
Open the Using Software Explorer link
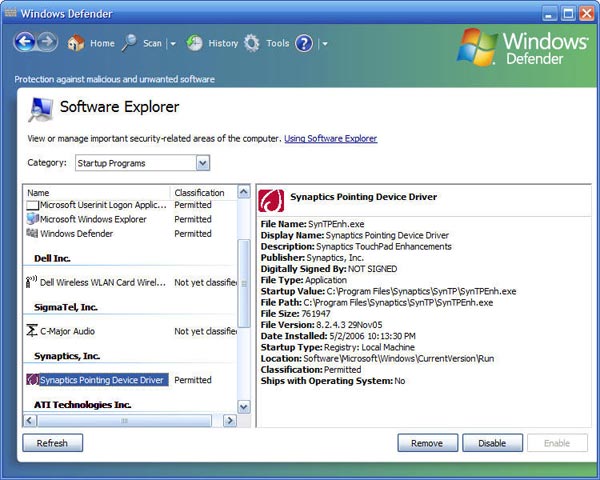331,139
